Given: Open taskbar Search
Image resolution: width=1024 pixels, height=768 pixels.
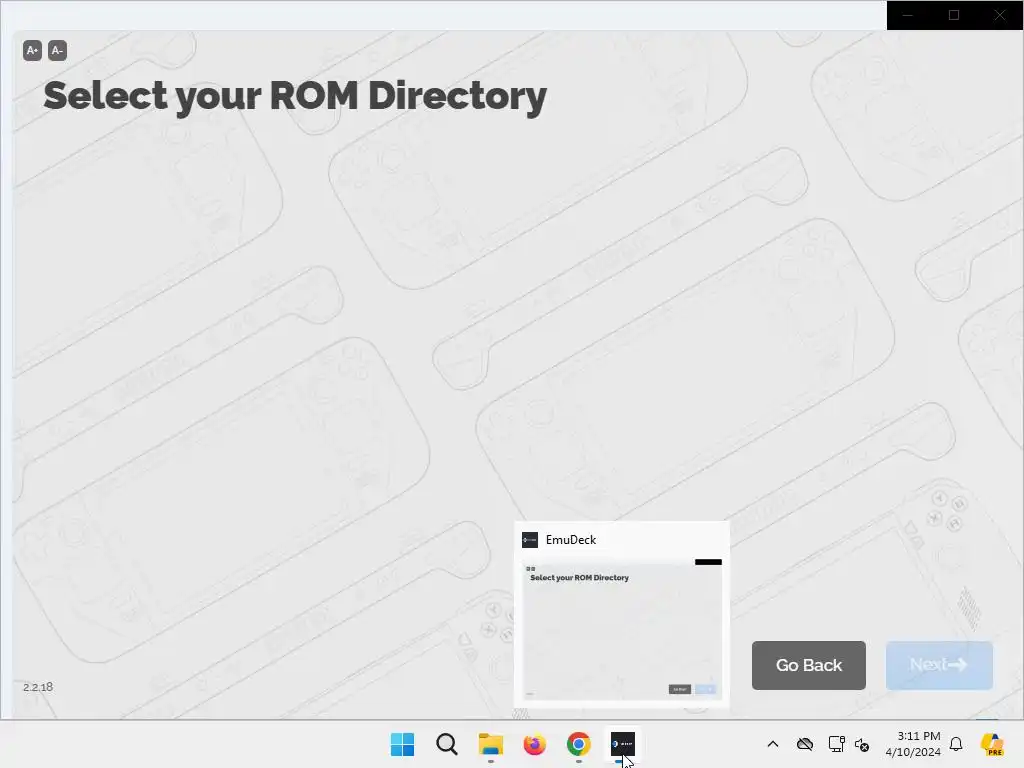Looking at the screenshot, I should tap(447, 744).
